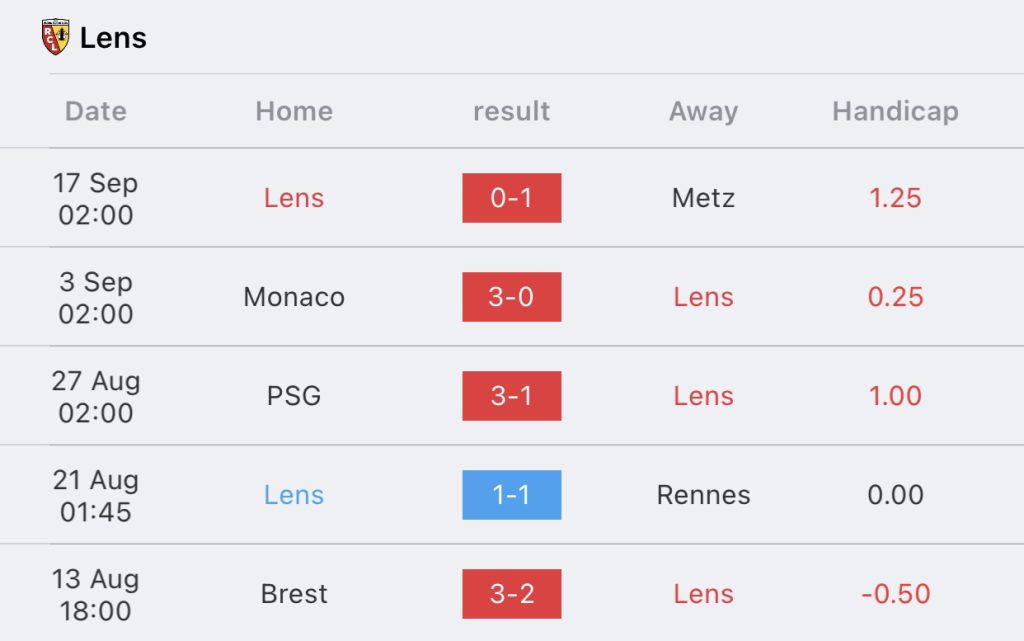
Task: Select the 17 Sep 02:00 match date
Action: pos(95,198)
